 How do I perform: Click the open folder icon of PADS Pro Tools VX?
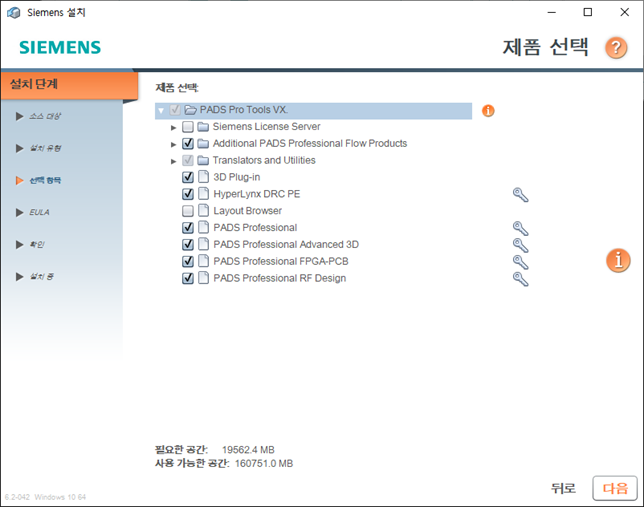pos(190,110)
